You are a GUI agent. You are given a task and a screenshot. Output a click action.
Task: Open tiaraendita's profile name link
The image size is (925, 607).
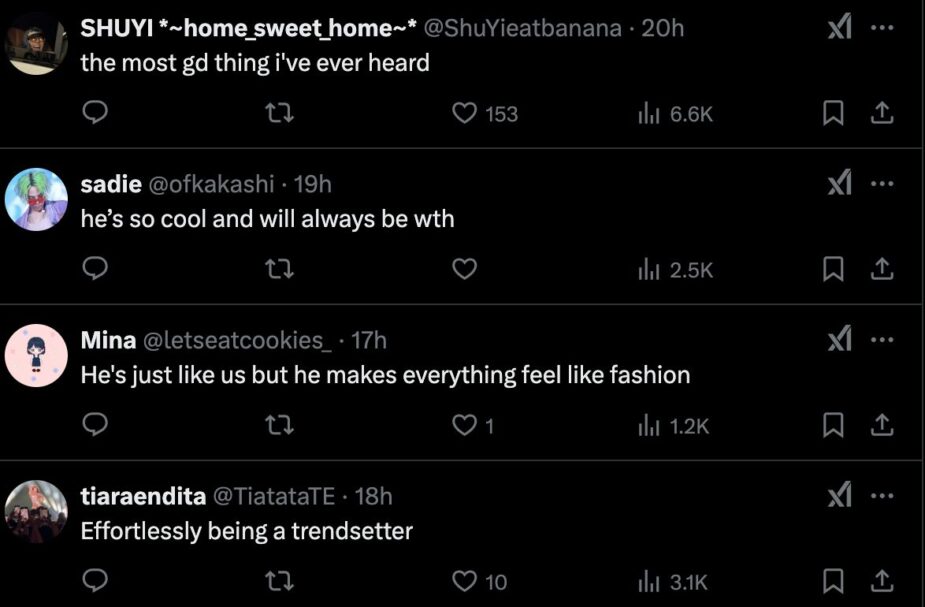[x=142, y=496]
